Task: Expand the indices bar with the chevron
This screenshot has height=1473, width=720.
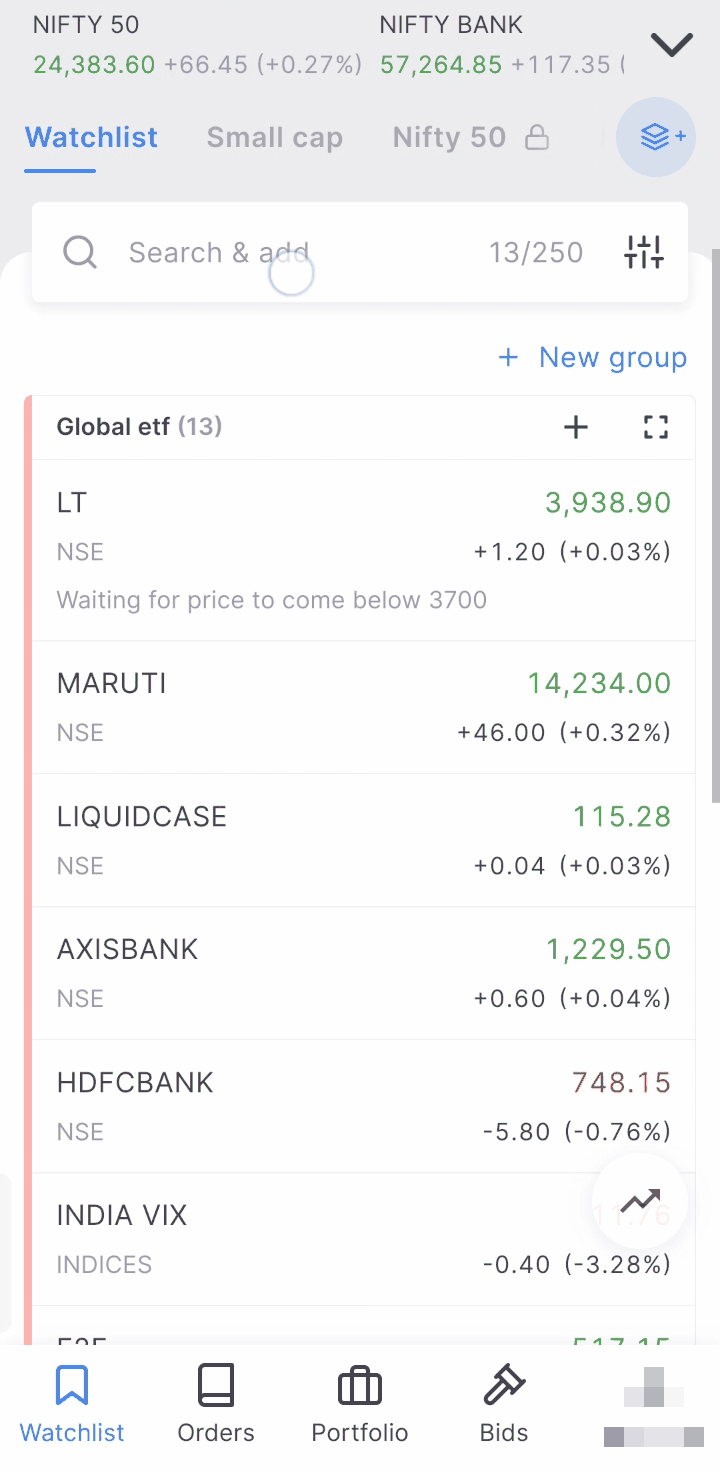Action: [672, 44]
